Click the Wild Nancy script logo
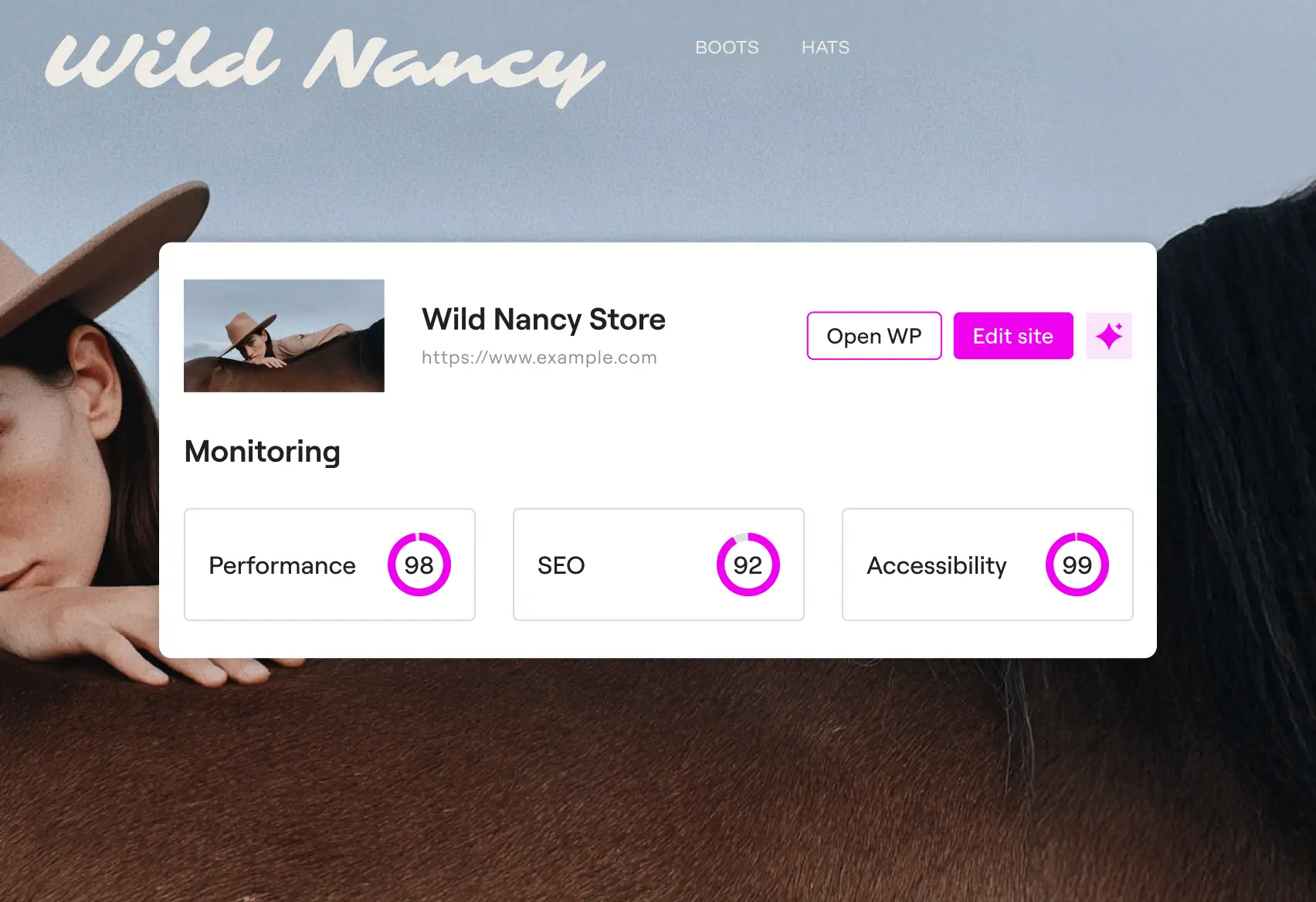1316x902 pixels. 325,66
